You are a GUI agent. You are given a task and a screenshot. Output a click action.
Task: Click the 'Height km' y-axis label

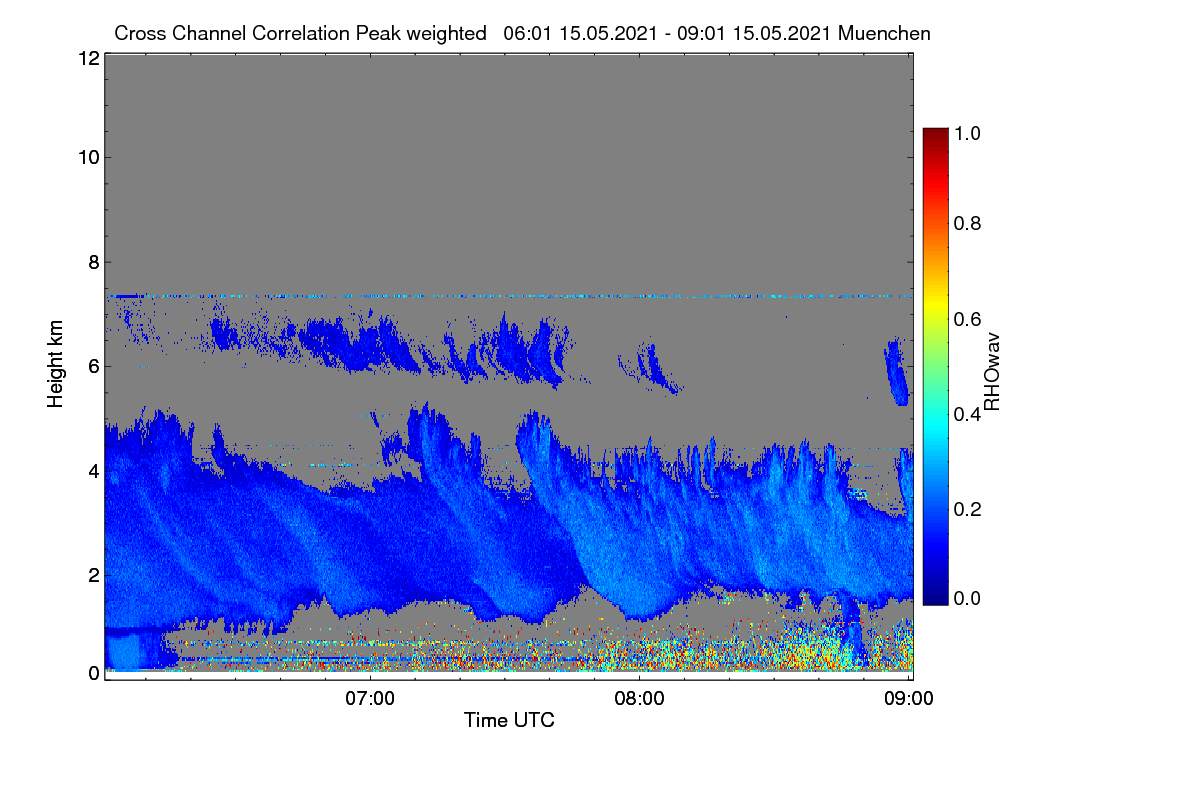point(55,365)
